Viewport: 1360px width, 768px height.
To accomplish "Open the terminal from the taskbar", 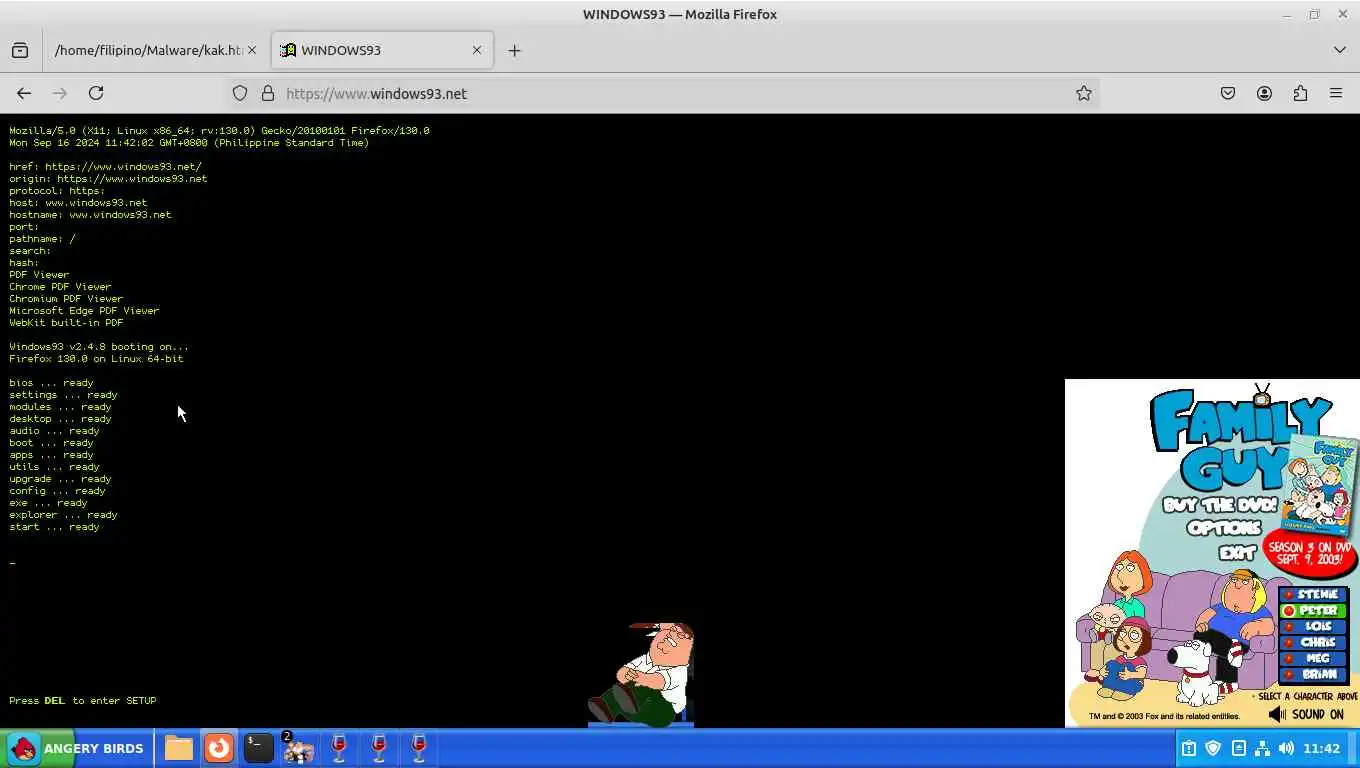I will point(258,748).
